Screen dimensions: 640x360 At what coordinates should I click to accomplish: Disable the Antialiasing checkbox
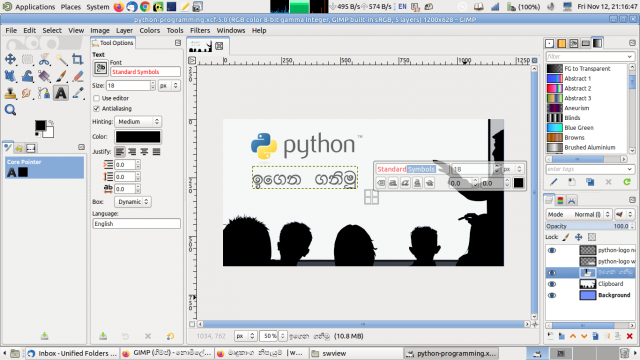click(x=97, y=109)
